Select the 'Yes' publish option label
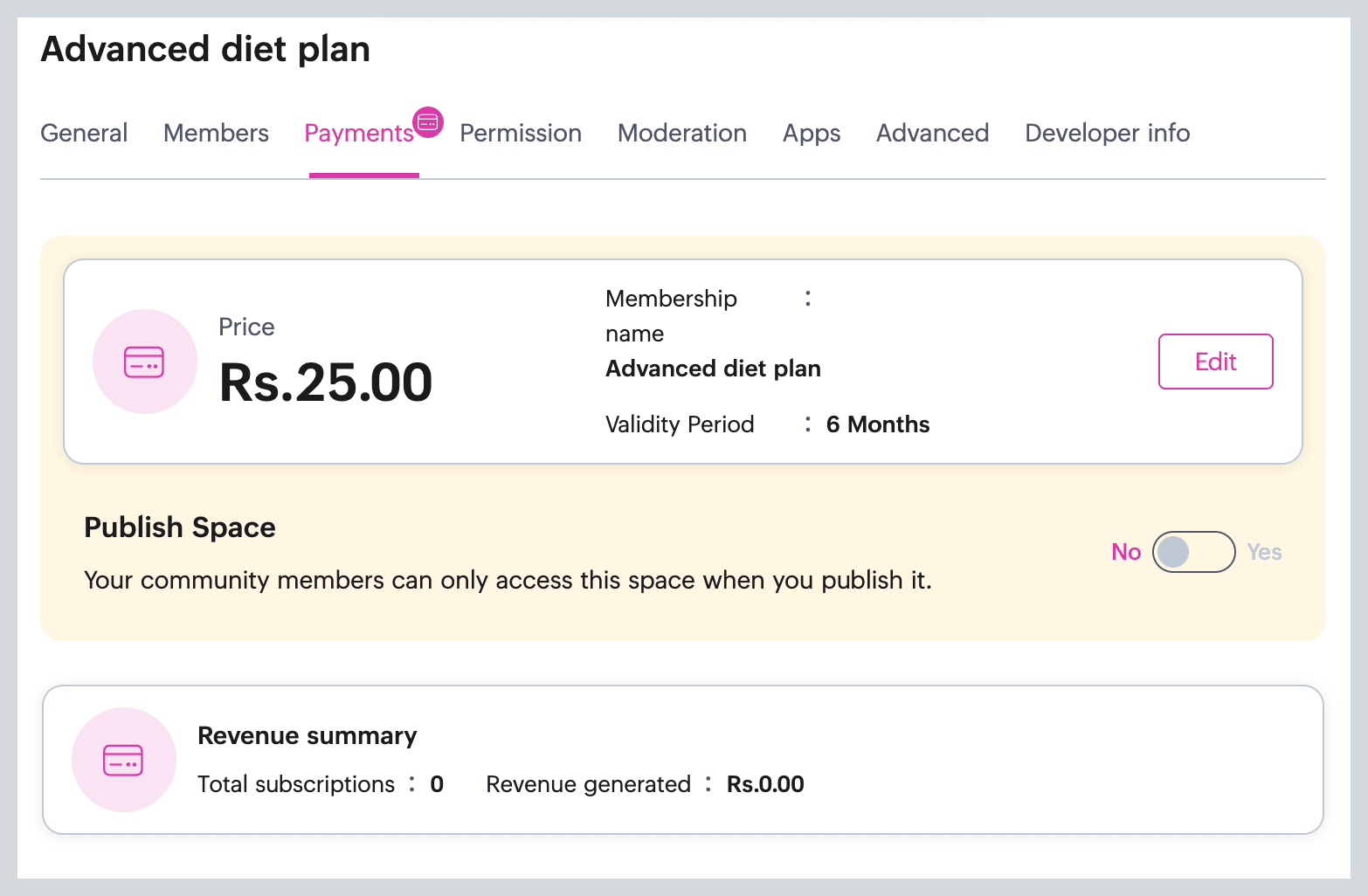This screenshot has height=896, width=1368. [1264, 552]
